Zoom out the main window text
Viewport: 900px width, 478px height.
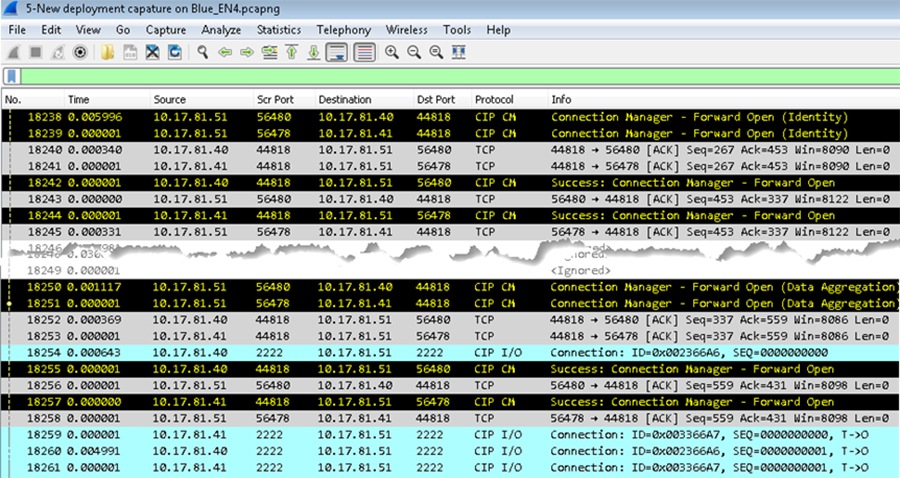coord(414,53)
